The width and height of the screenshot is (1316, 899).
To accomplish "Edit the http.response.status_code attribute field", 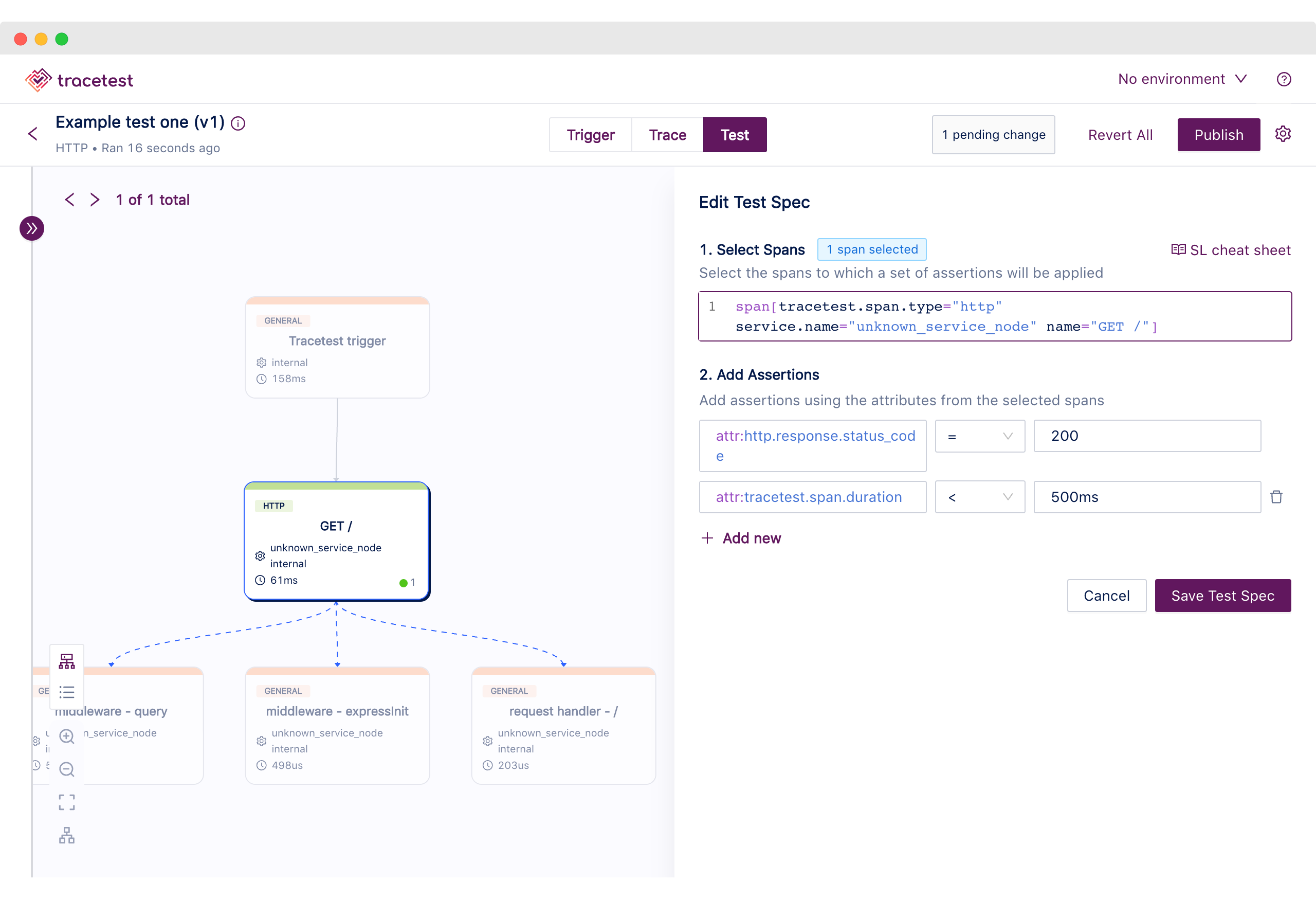I will point(813,446).
